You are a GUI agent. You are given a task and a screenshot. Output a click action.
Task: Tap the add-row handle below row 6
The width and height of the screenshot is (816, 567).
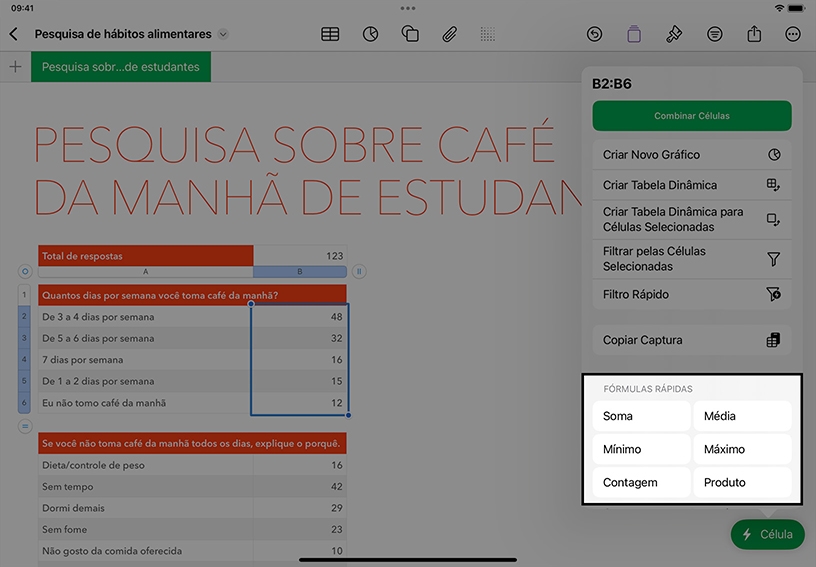pos(25,427)
